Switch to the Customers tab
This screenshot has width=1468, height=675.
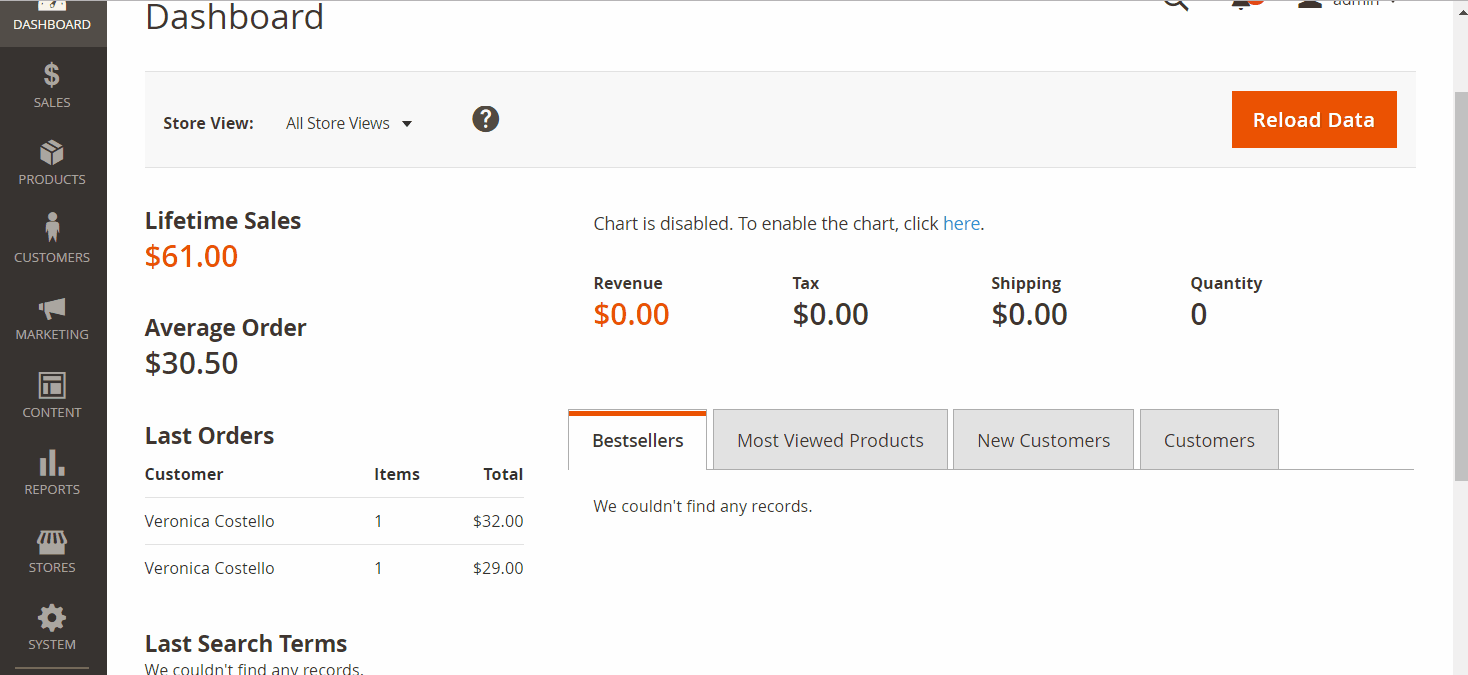[x=1209, y=440]
